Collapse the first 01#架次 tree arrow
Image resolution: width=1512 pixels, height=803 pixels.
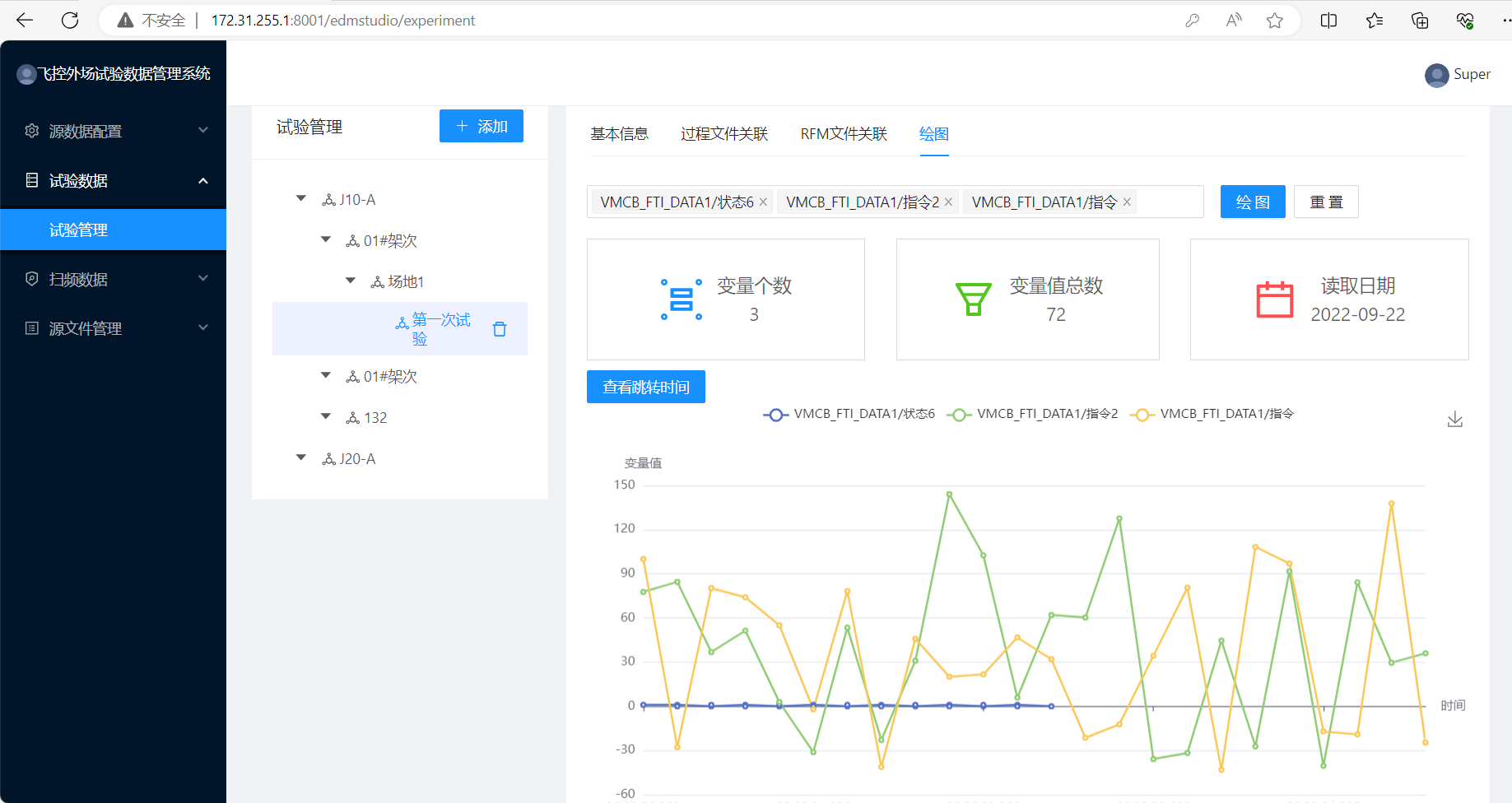[x=326, y=240]
